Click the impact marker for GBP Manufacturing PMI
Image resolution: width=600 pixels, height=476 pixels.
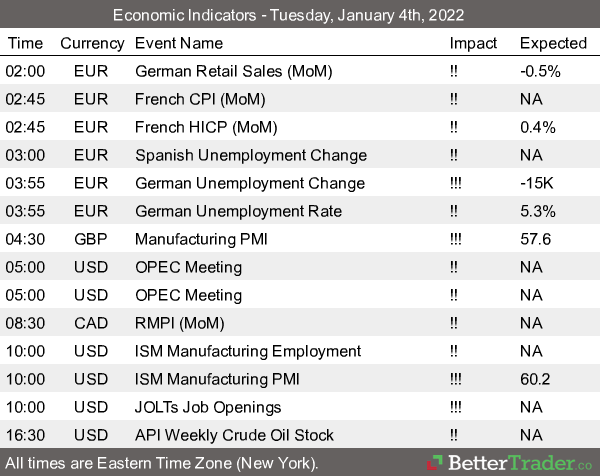point(458,239)
